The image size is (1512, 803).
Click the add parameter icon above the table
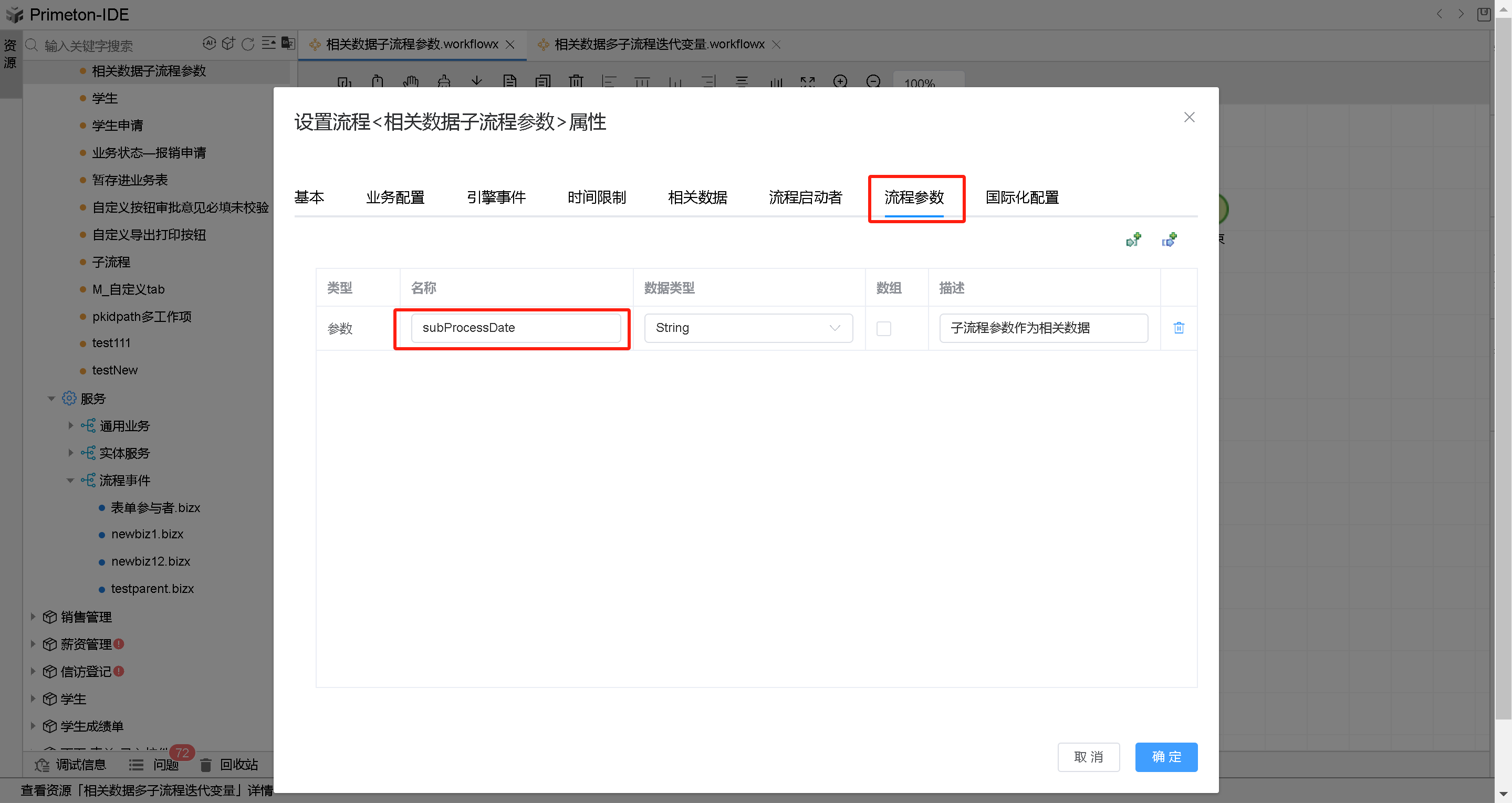click(x=1134, y=239)
